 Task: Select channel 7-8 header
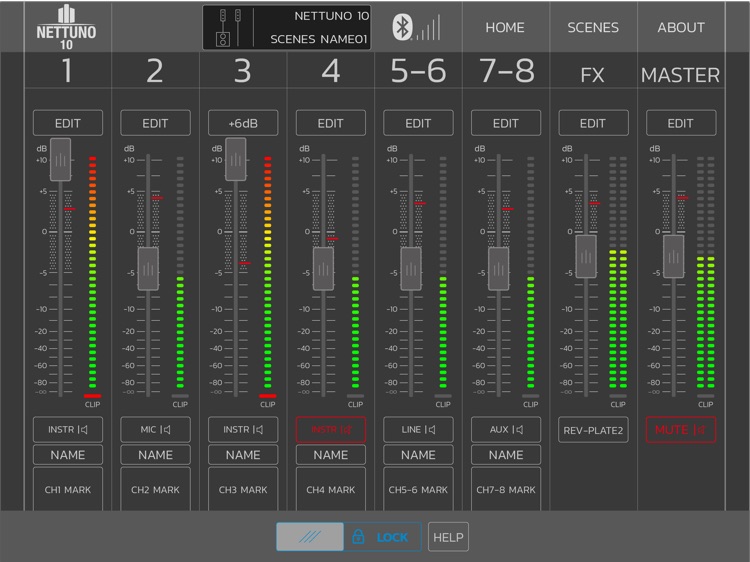[x=506, y=70]
